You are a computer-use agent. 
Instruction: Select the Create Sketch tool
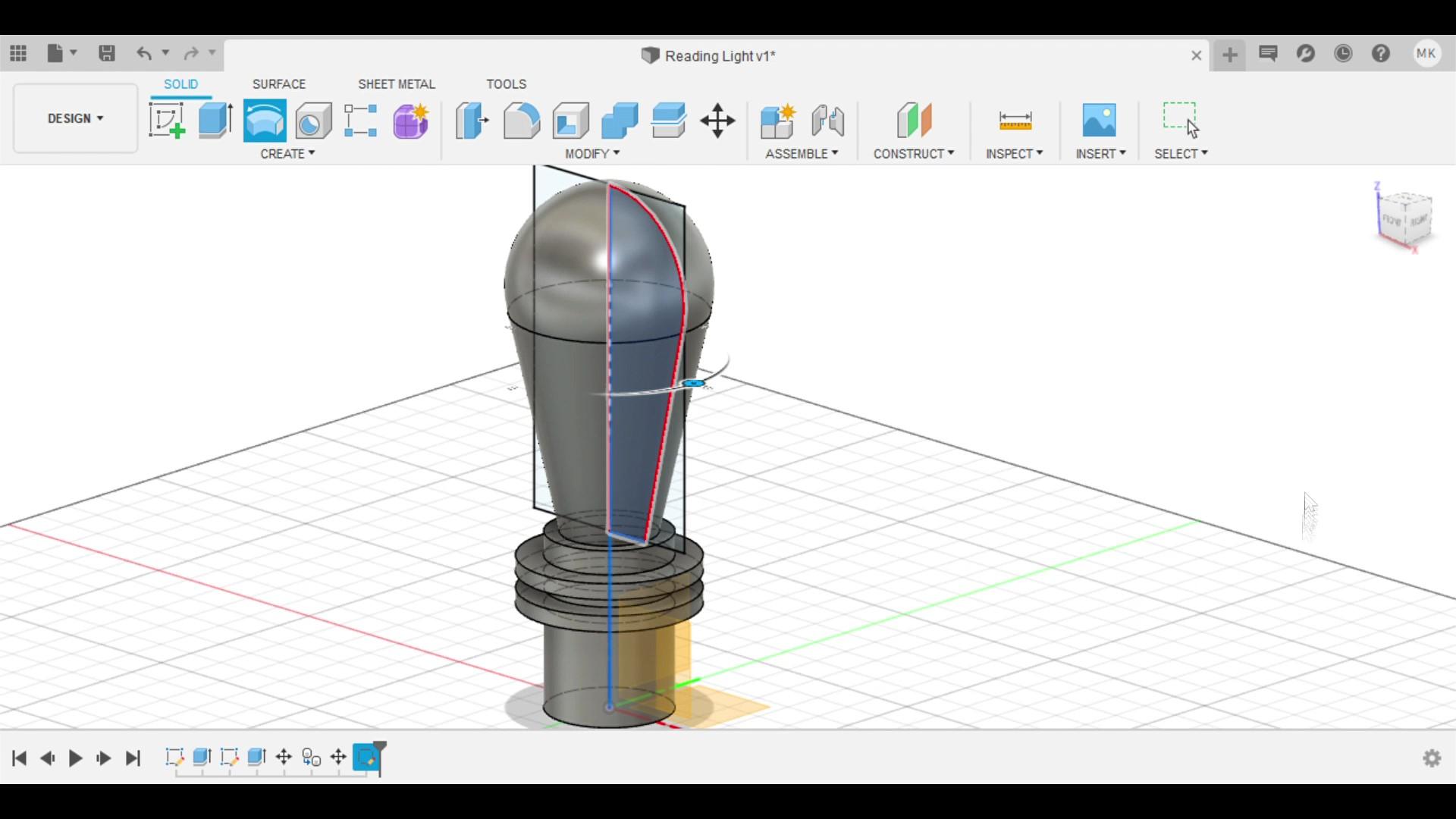click(x=165, y=120)
